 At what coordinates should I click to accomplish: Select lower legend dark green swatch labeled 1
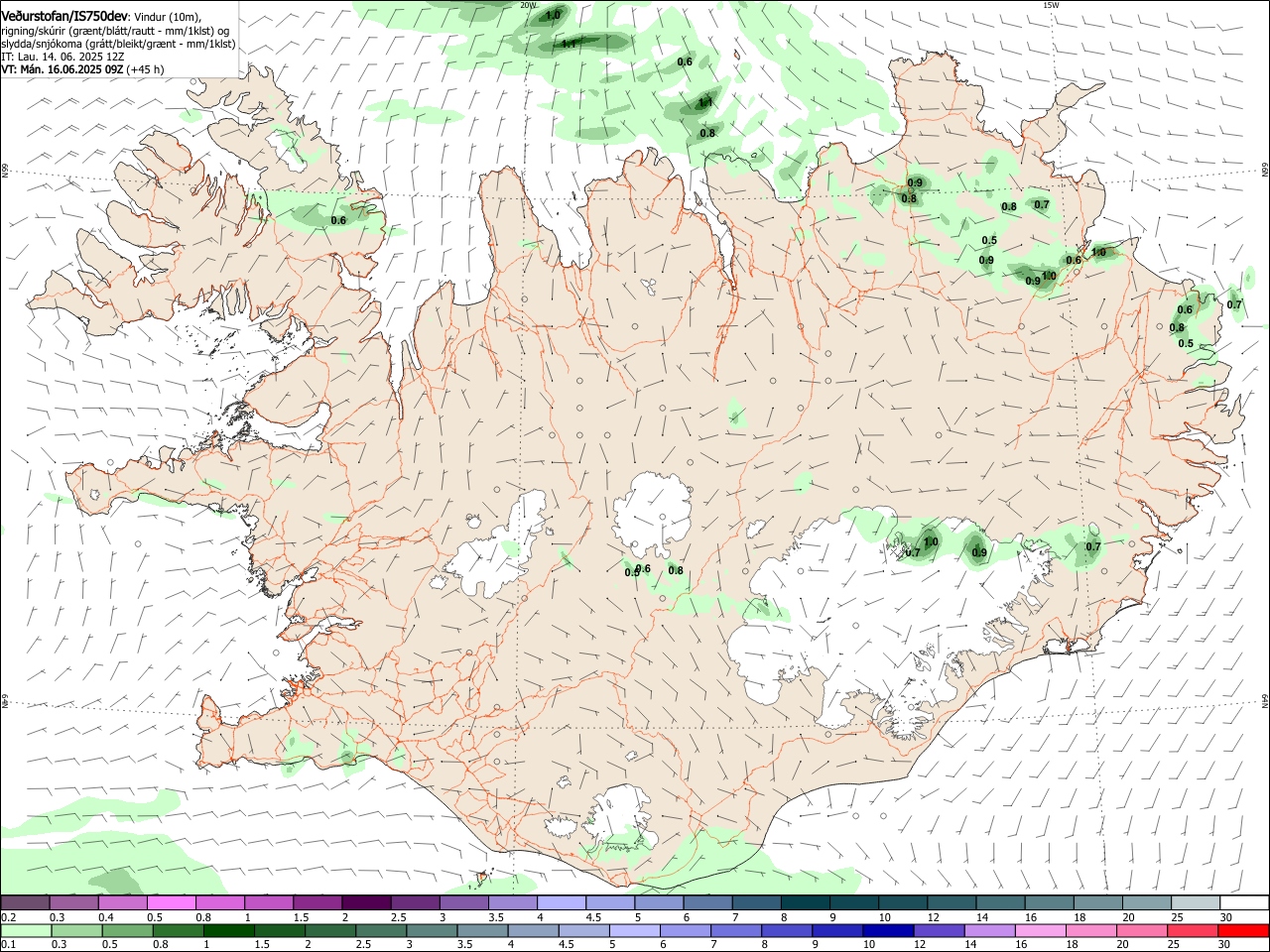(x=229, y=931)
